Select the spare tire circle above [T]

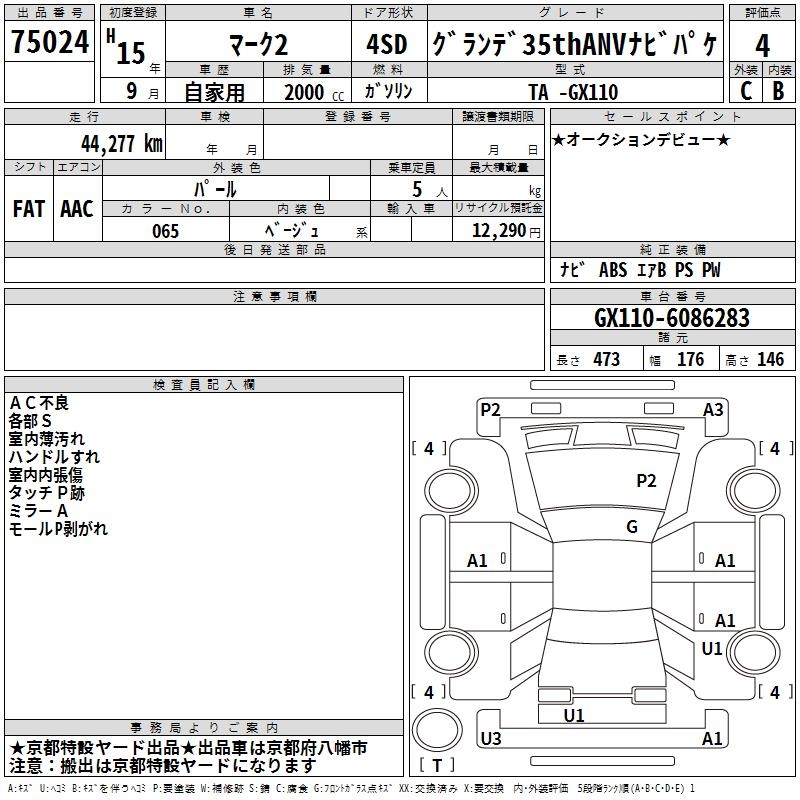pos(437,731)
